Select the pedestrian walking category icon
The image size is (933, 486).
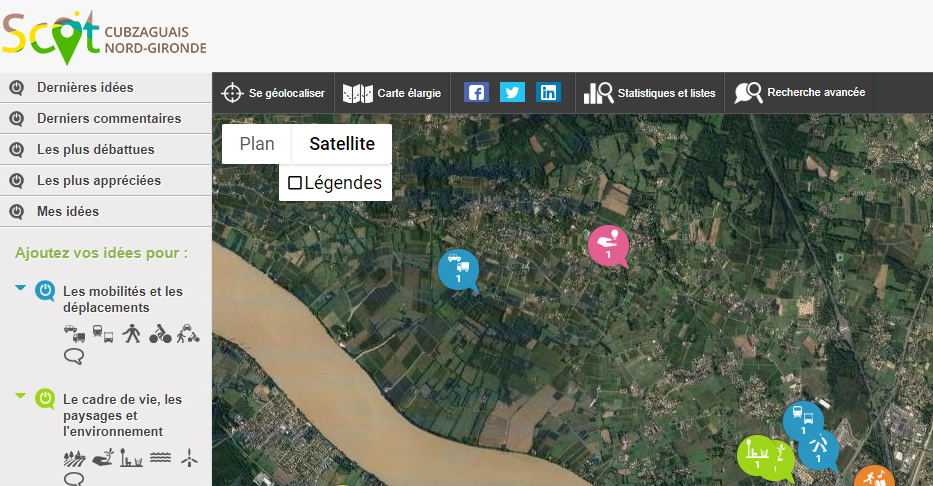132,334
